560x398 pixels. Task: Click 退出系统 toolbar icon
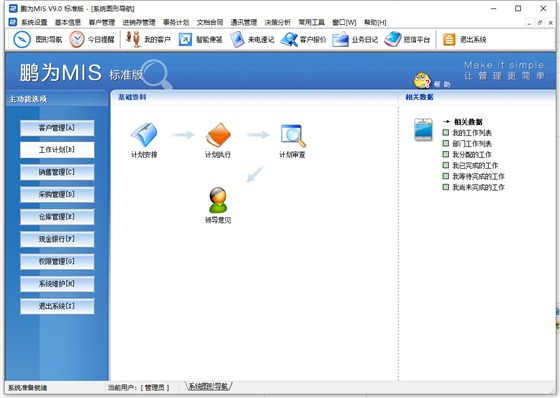point(449,39)
